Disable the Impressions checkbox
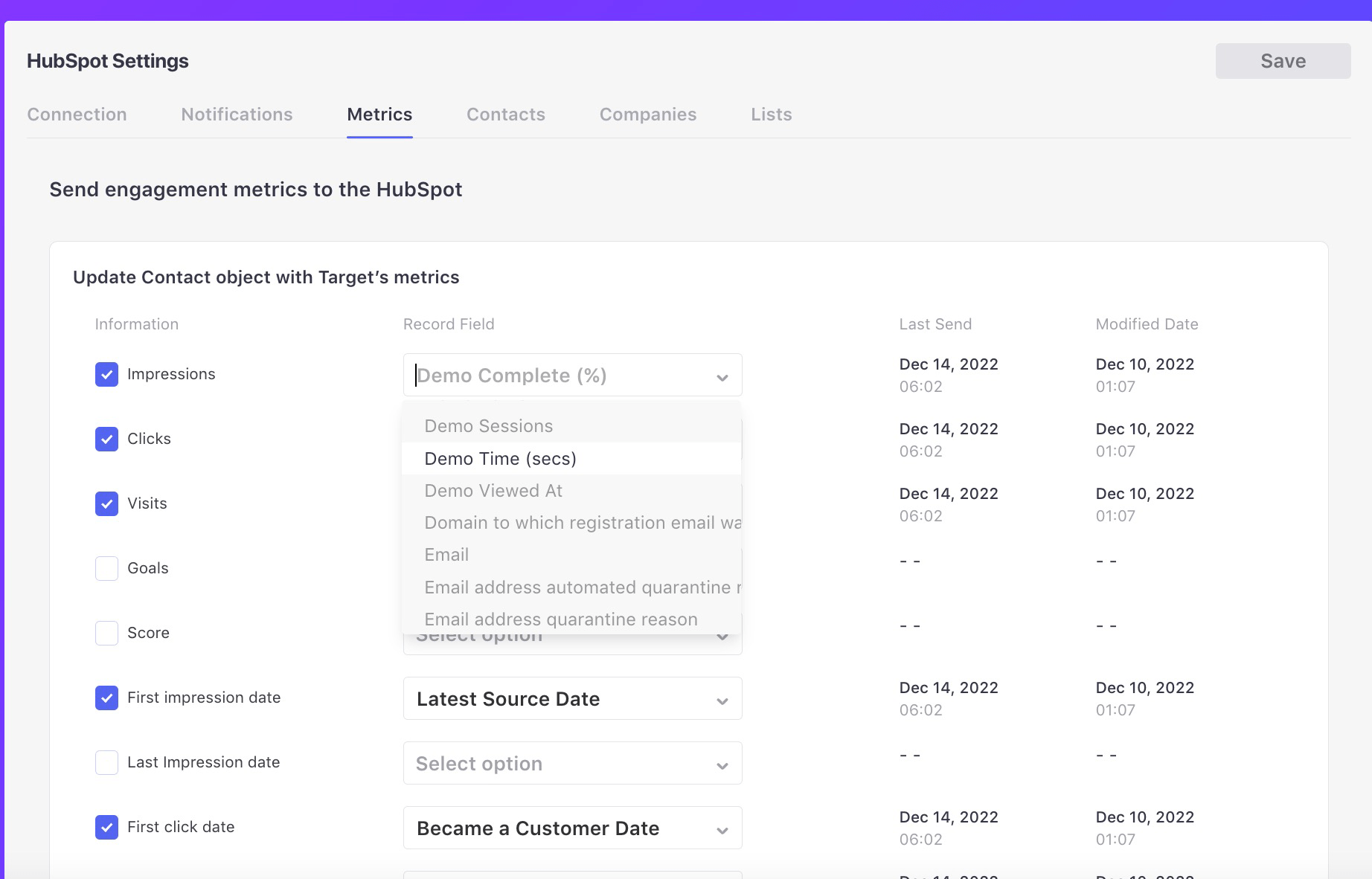This screenshot has height=879, width=1372. (x=106, y=374)
